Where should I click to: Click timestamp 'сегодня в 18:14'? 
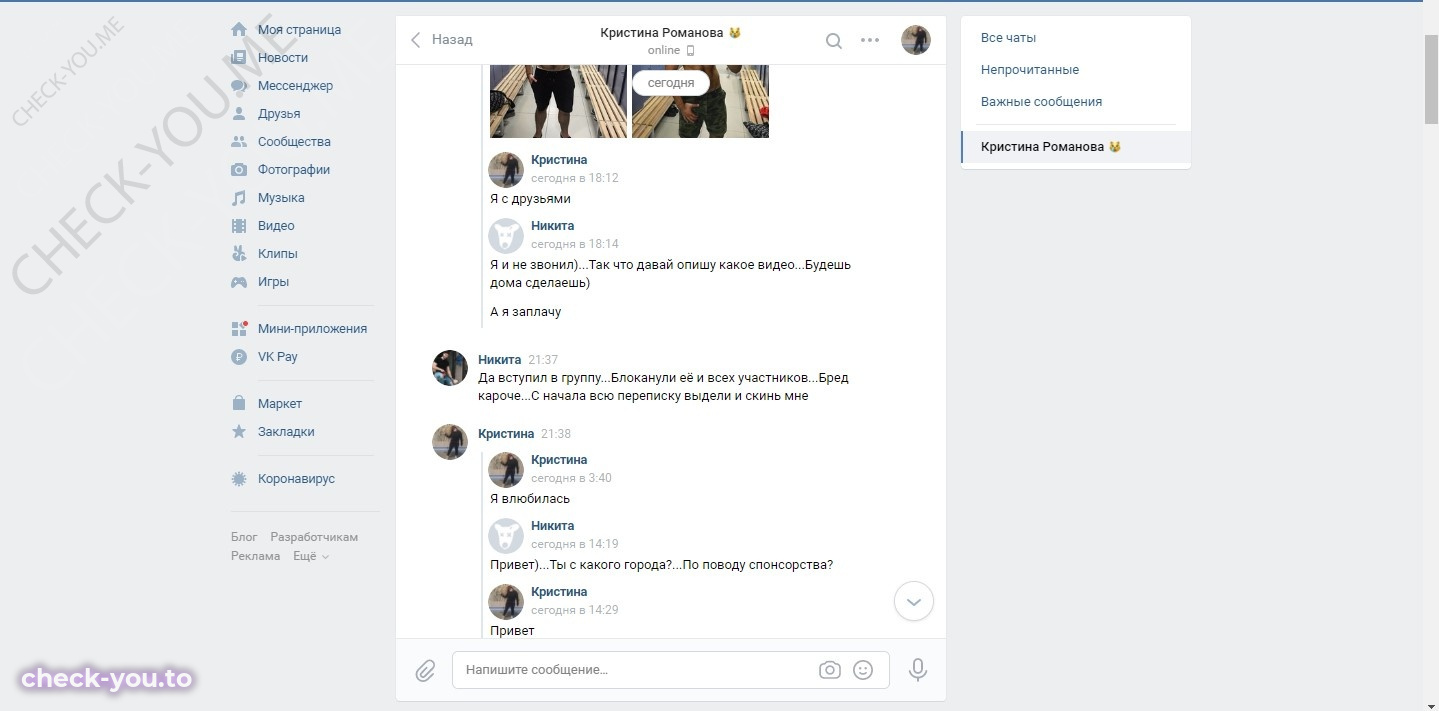coord(575,244)
